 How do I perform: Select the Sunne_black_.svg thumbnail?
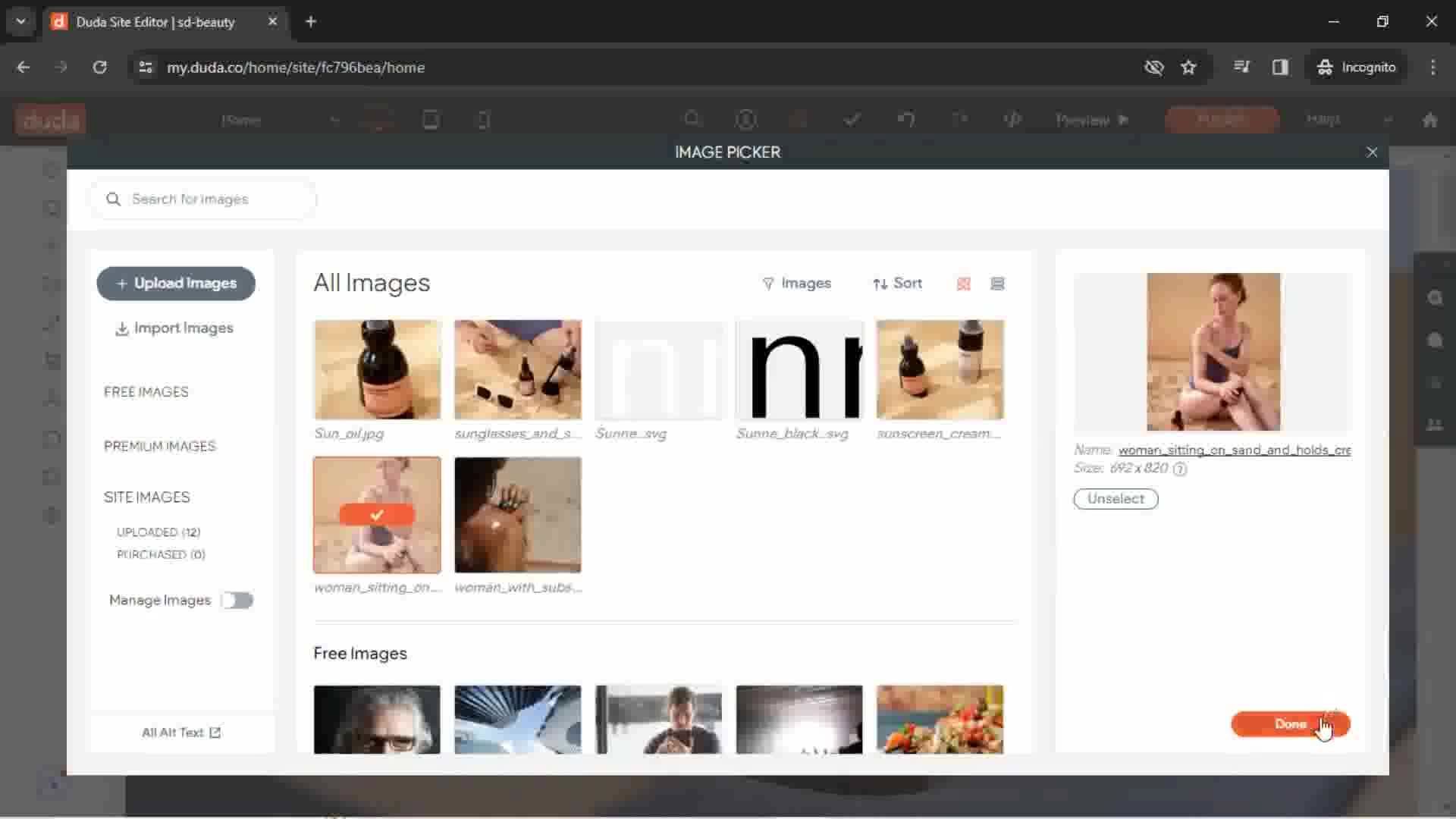[x=799, y=370]
